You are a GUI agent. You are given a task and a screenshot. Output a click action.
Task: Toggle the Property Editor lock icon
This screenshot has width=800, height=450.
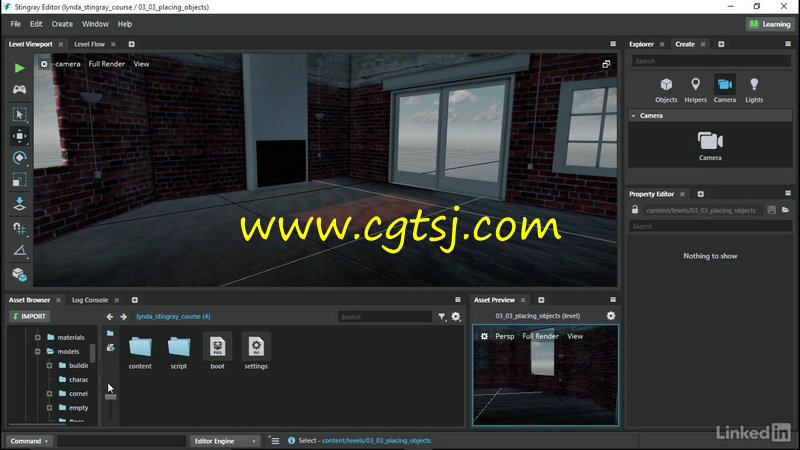(635, 210)
